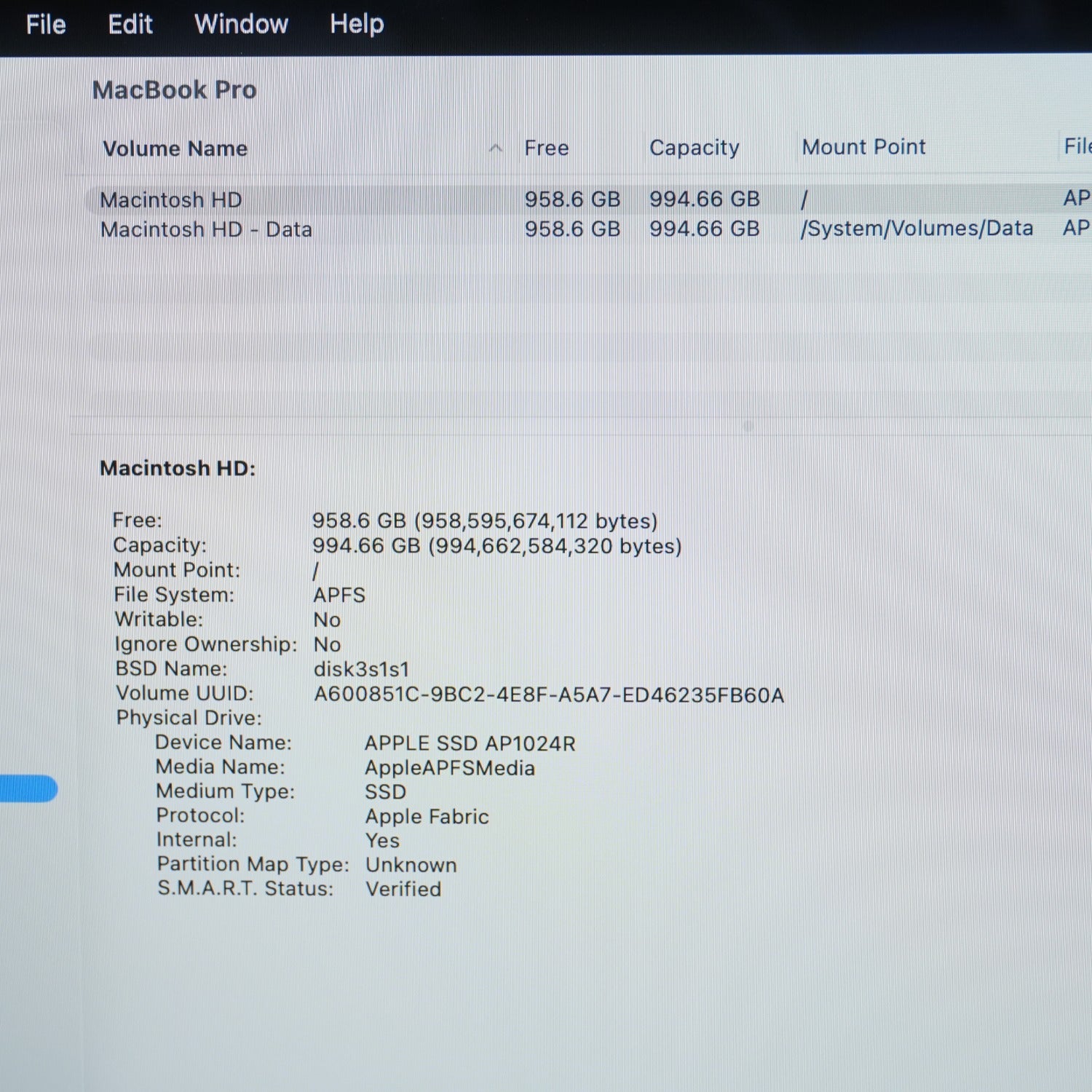Click the Physical Drive: label
The width and height of the screenshot is (1092, 1092).
(x=189, y=718)
